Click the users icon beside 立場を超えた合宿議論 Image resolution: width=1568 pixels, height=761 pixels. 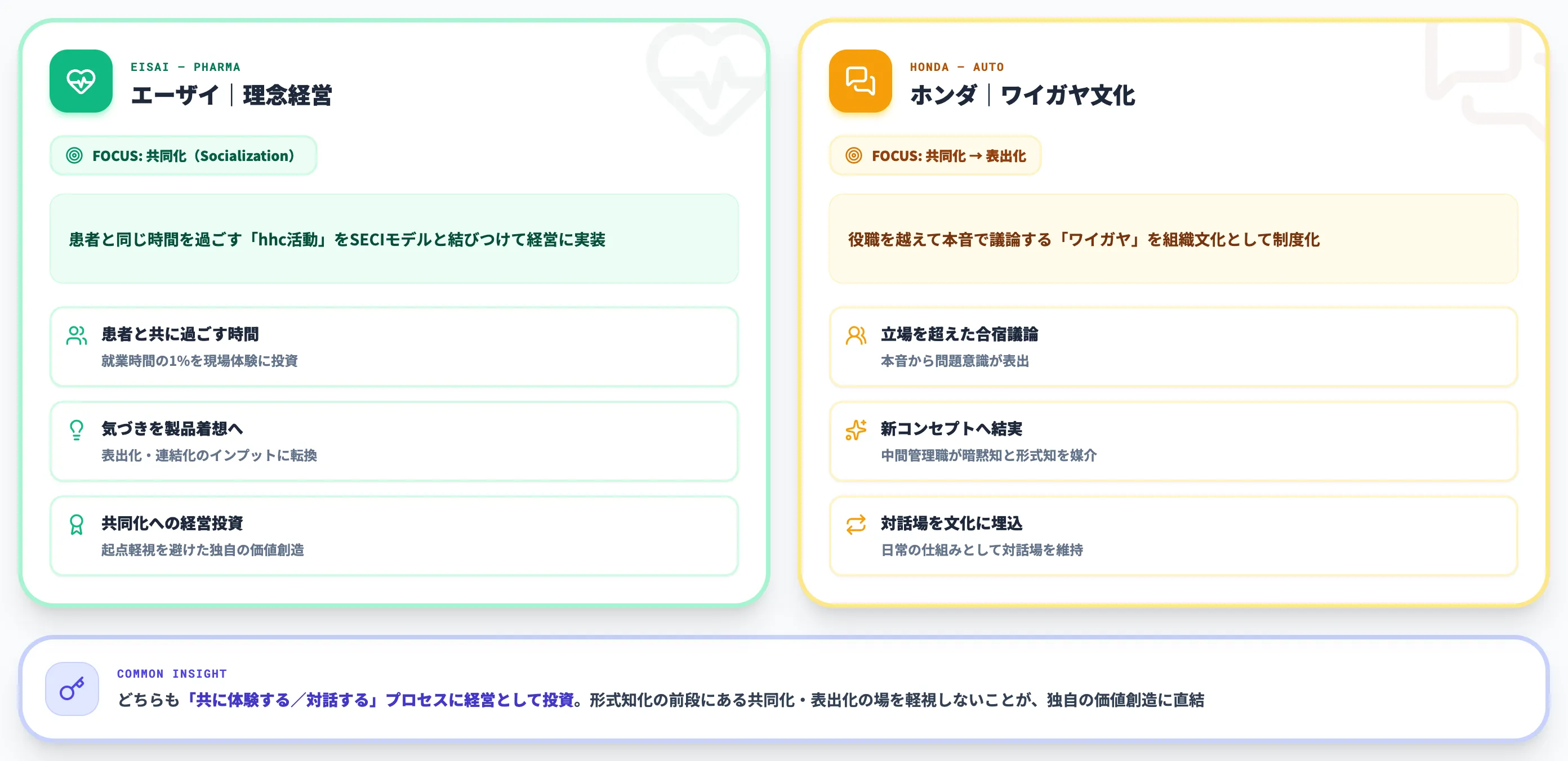[856, 335]
